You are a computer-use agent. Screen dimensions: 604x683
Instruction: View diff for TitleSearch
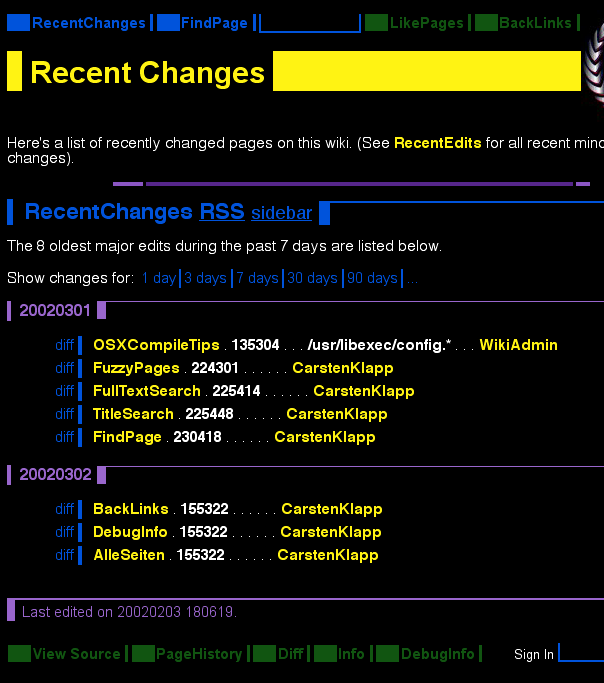(65, 414)
